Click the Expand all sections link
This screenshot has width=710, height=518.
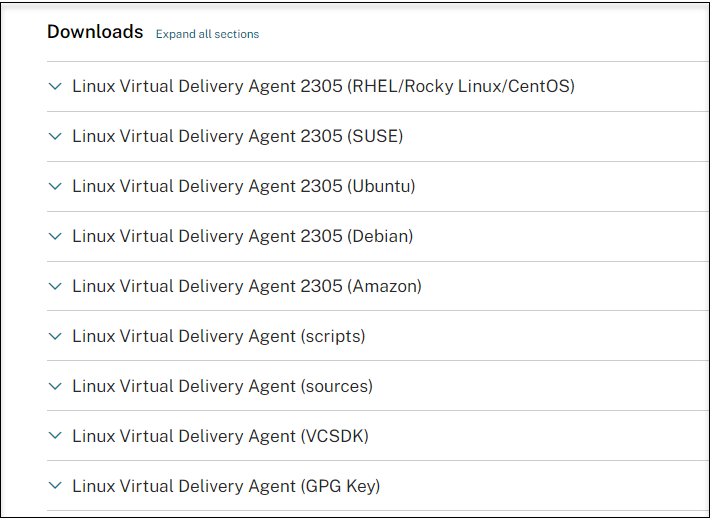(207, 34)
